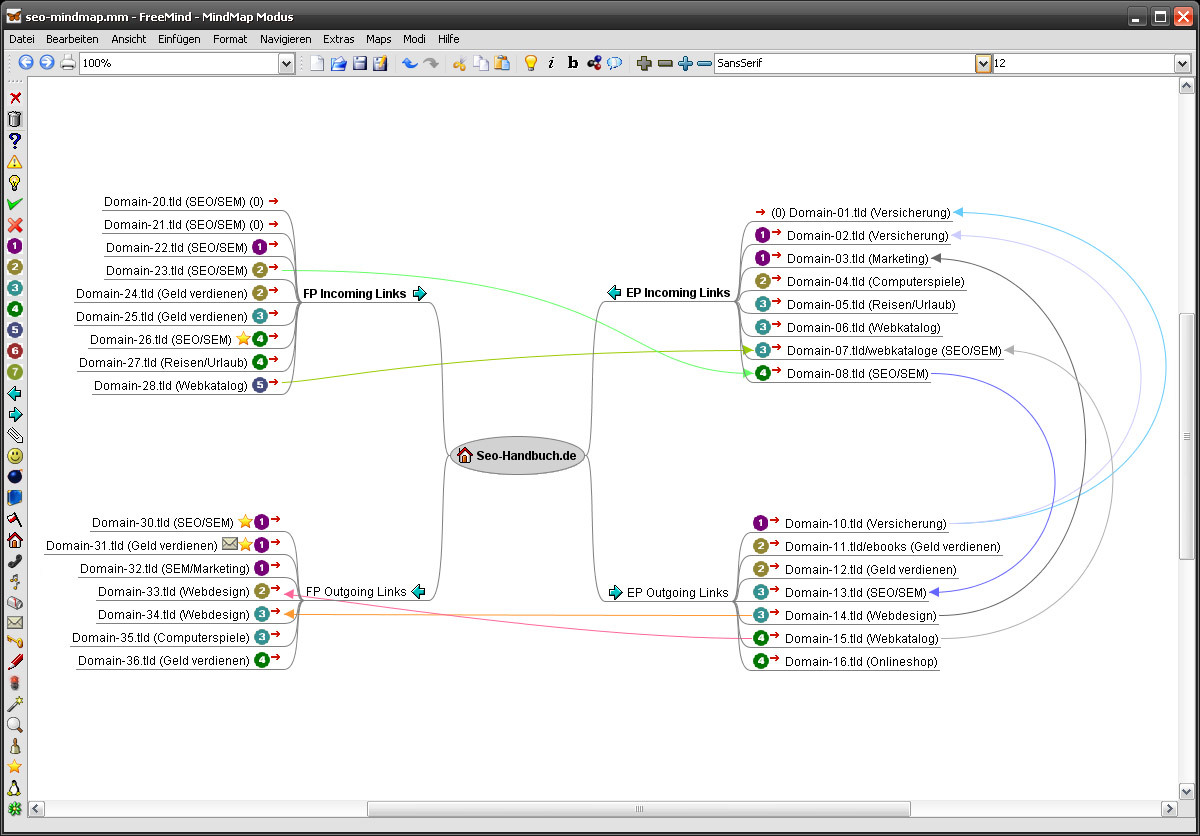The image size is (1200, 836).
Task: Add the telephone handset icon from sidebar
Action: click(15, 560)
